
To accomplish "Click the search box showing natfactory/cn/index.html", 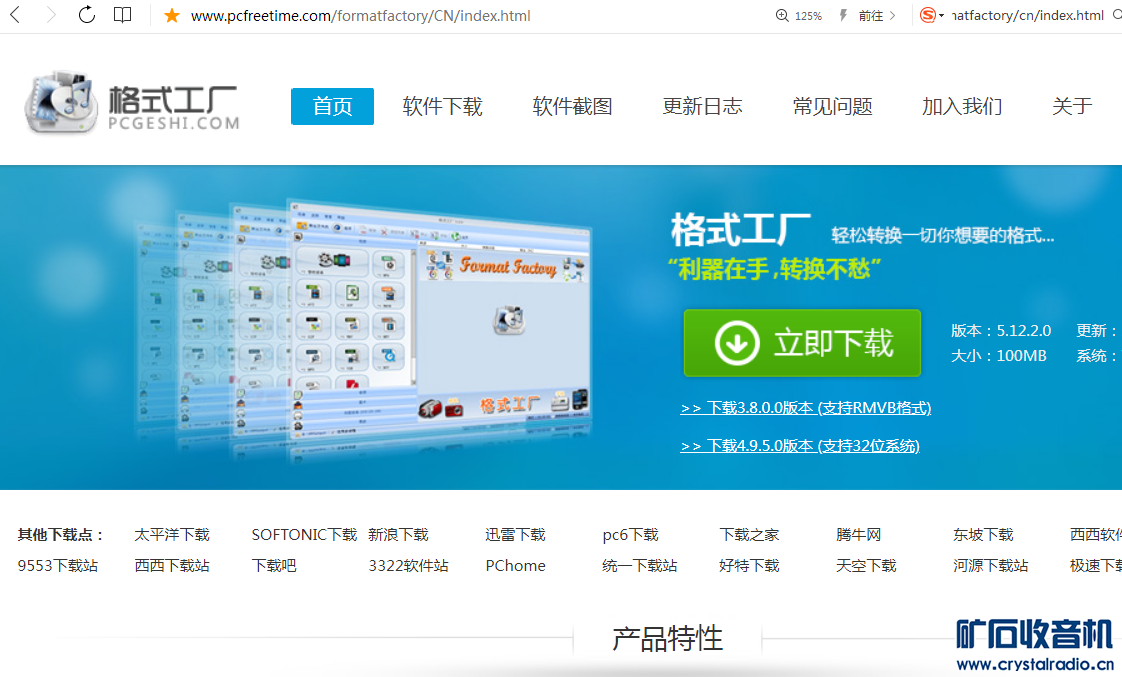I will click(1028, 16).
